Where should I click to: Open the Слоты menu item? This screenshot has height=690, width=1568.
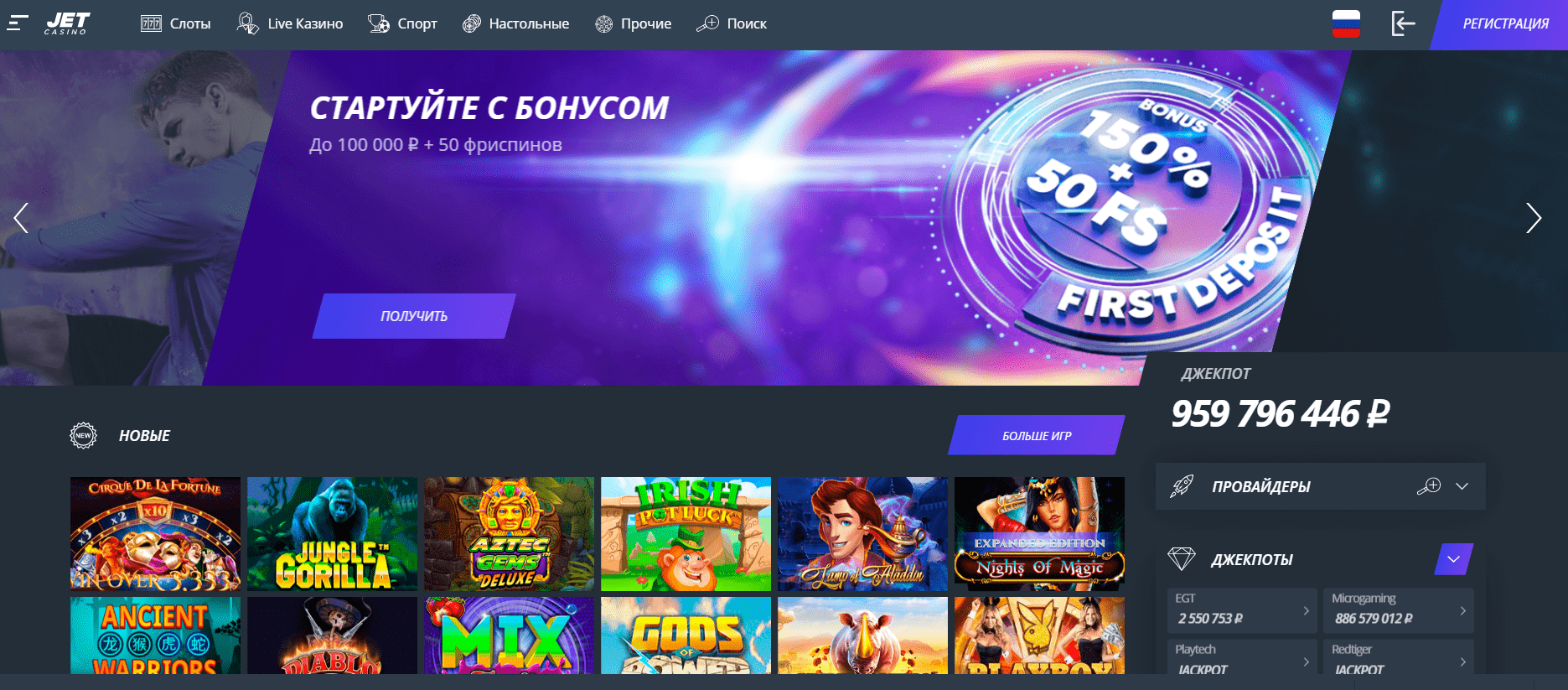pos(175,23)
